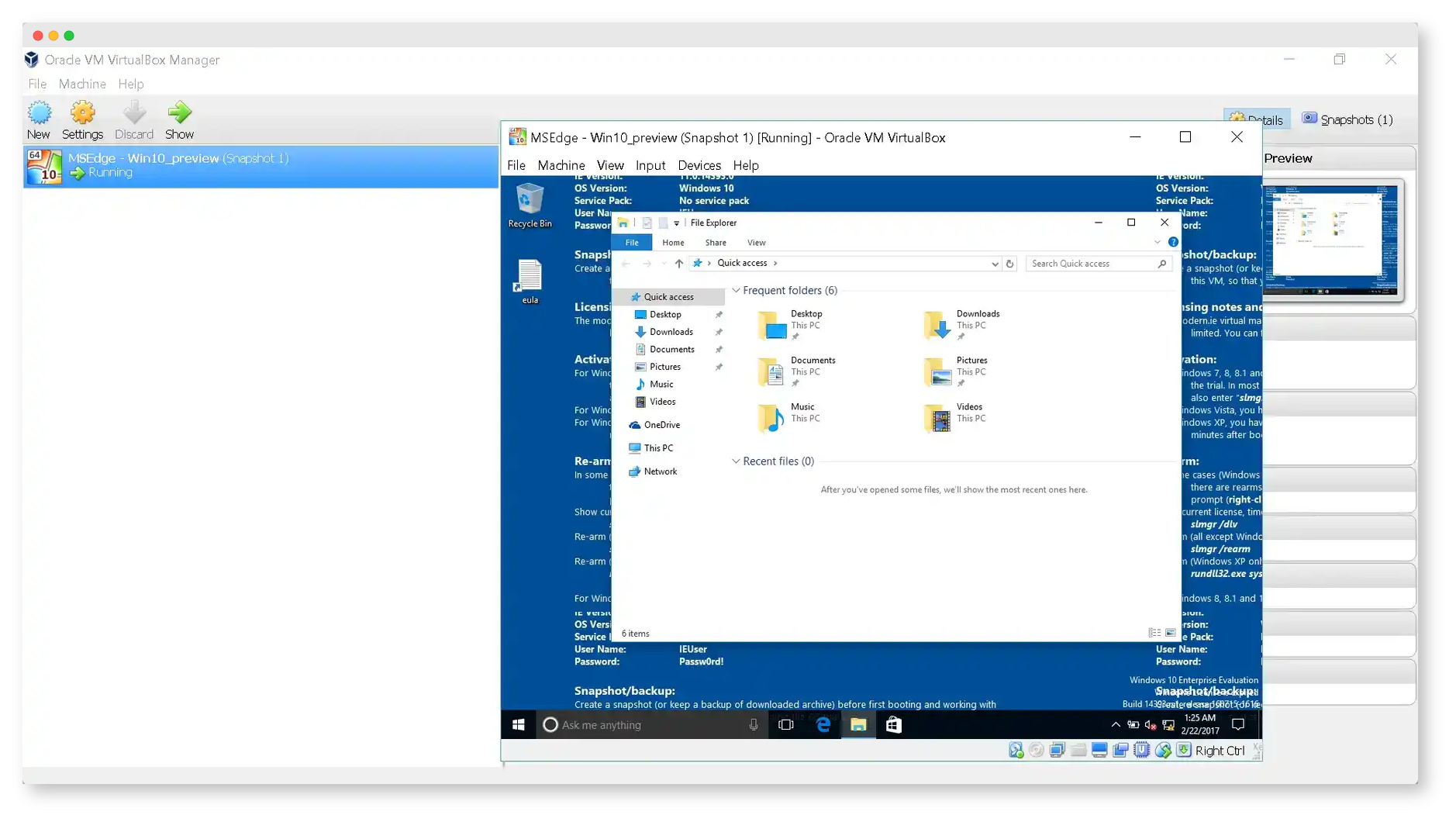Click the Windows Start button
This screenshot has width=1456, height=822.
519,724
